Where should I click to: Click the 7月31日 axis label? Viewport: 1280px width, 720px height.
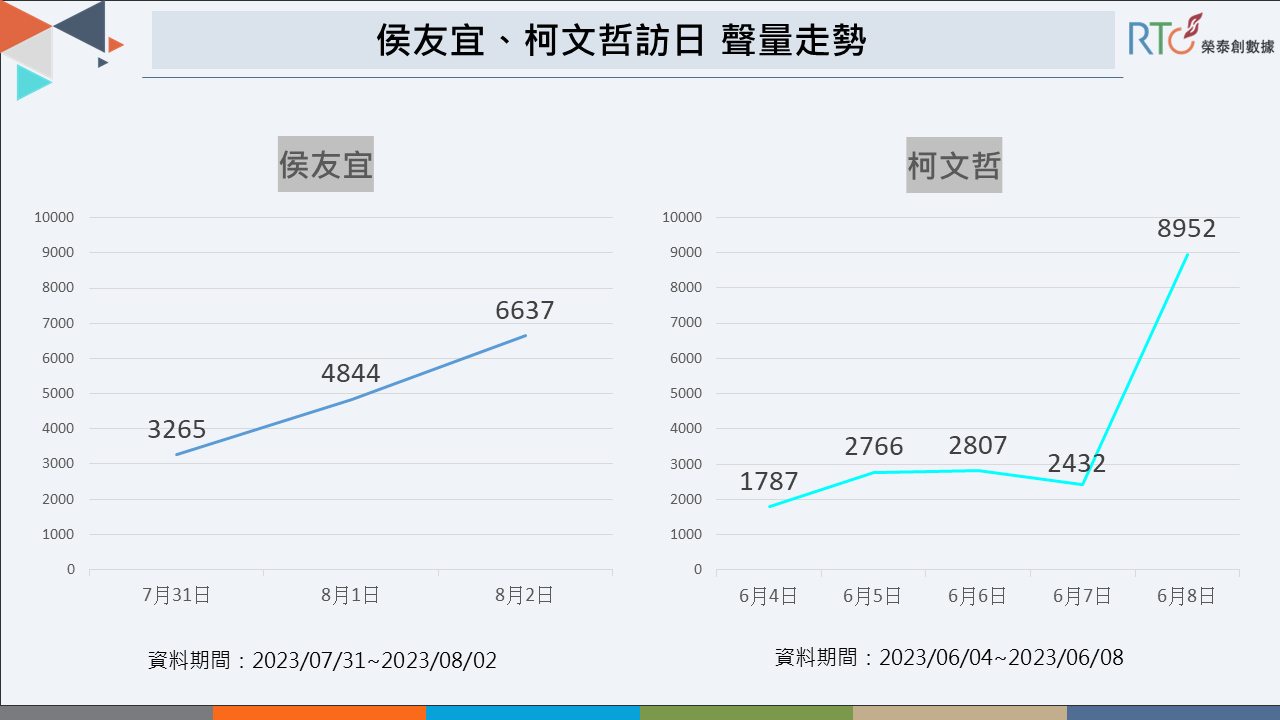coord(177,595)
